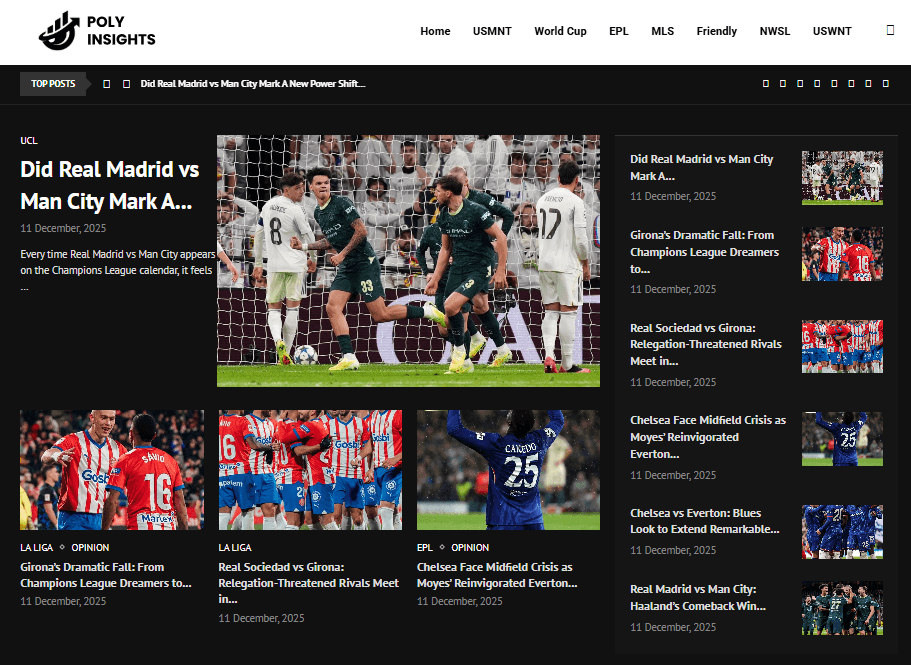Click the LA LIGA tag under the Girona article
The width and height of the screenshot is (911, 665).
click(x=36, y=547)
